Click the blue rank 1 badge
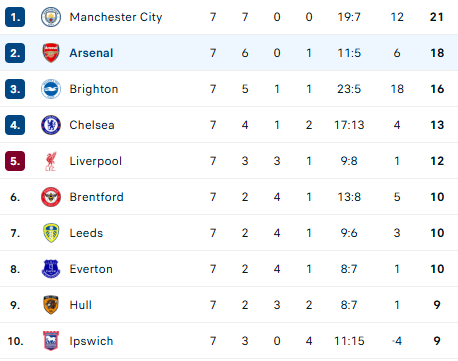The image size is (458, 361). click(15, 17)
